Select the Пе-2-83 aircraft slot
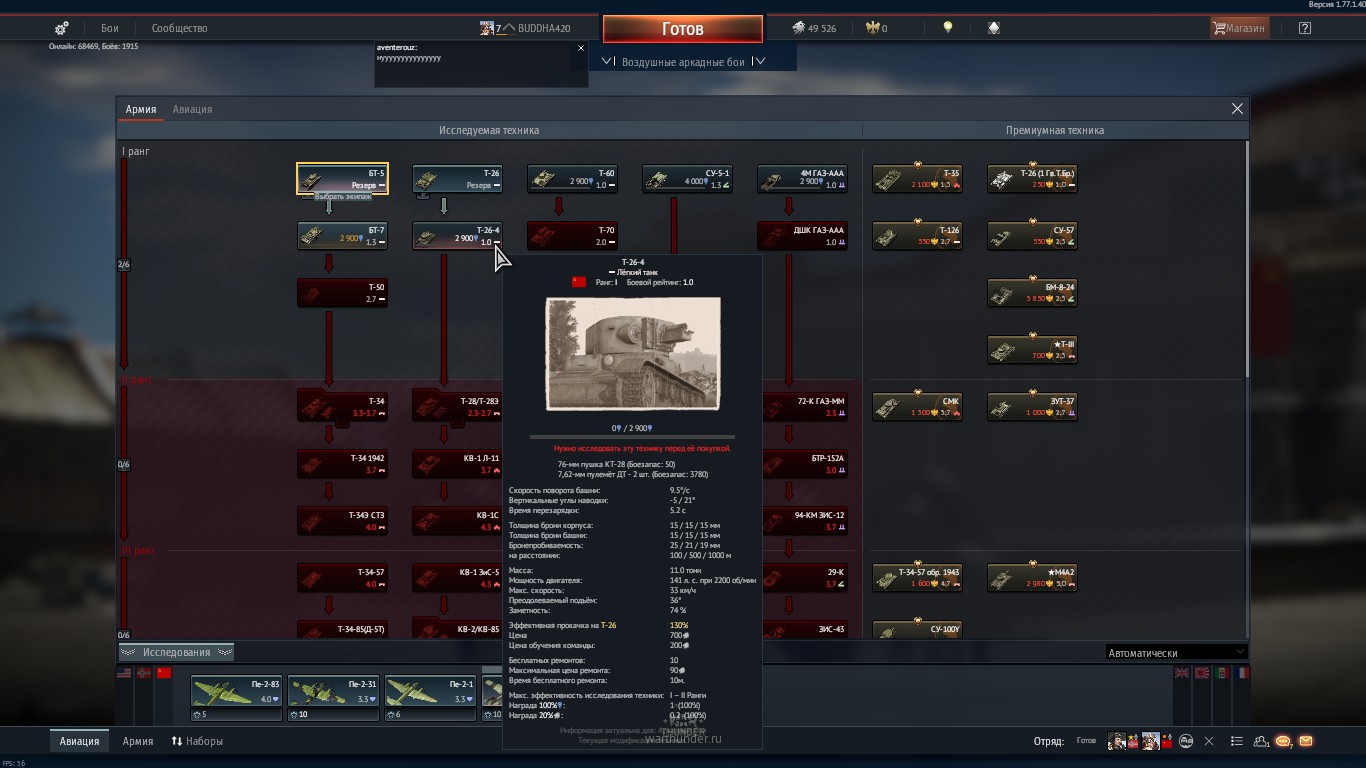Screen dimensions: 1366x768 tap(236, 698)
